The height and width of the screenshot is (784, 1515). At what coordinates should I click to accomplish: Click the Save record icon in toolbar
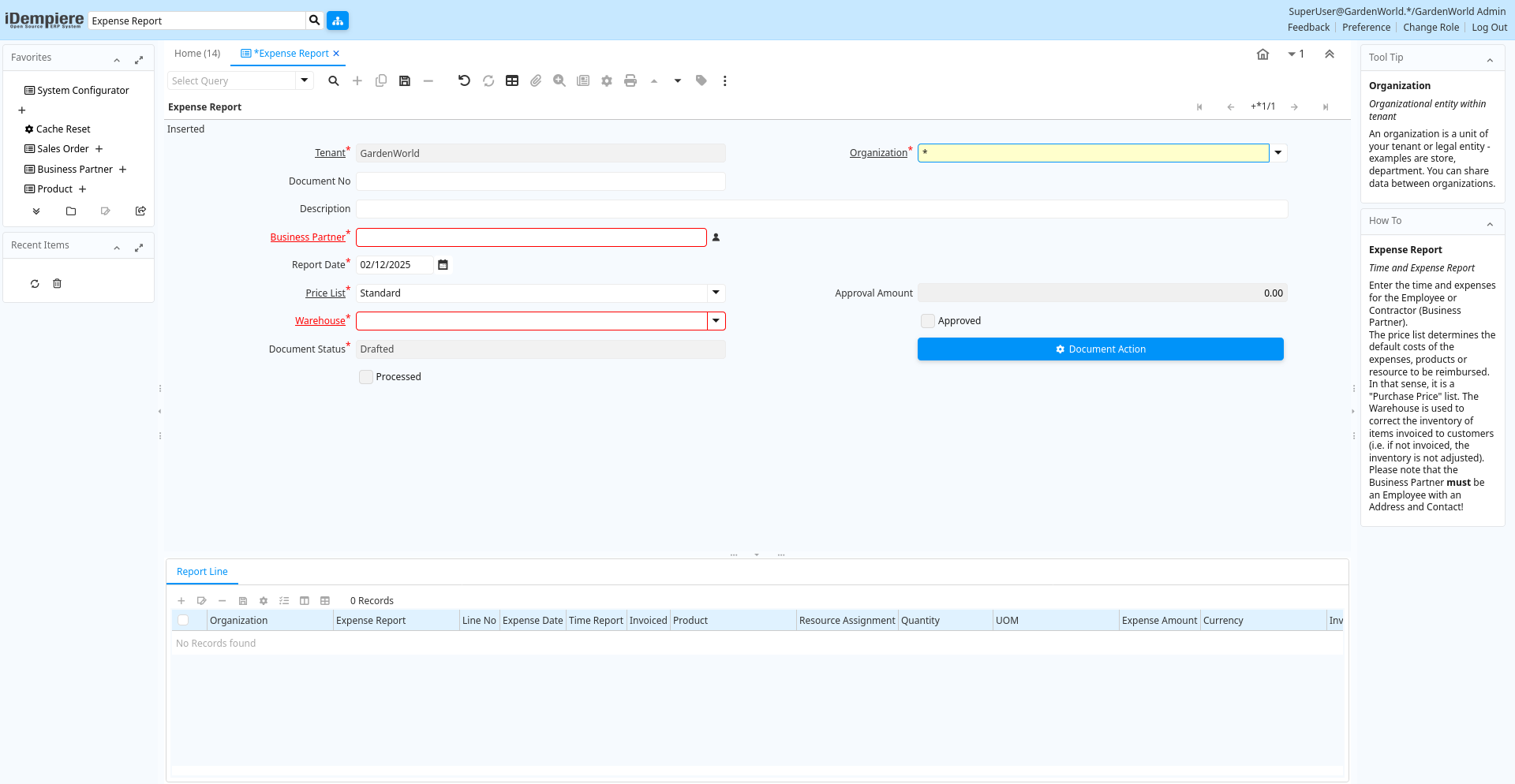click(x=405, y=80)
